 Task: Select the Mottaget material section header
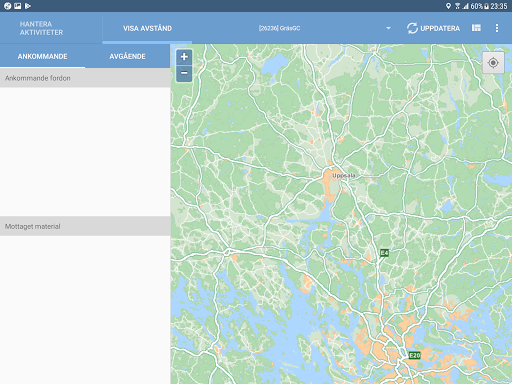click(85, 226)
